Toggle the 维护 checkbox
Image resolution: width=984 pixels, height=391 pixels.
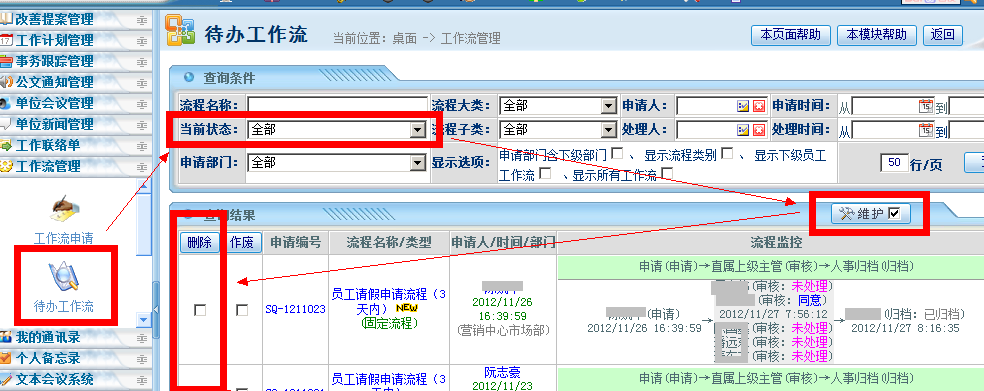(x=894, y=214)
